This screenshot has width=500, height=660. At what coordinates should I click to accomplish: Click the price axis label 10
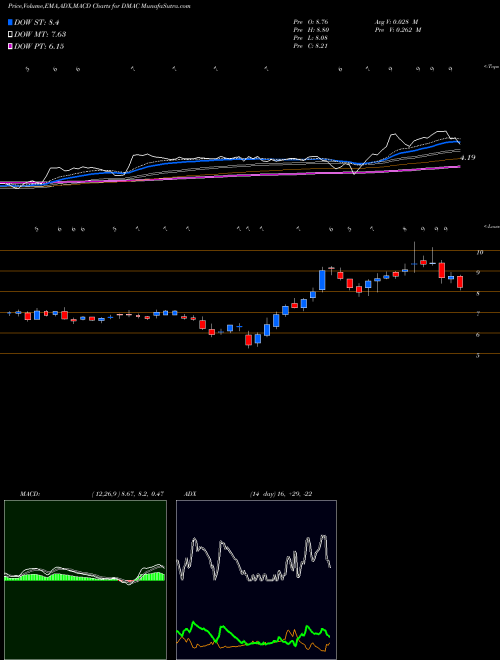[x=479, y=253]
